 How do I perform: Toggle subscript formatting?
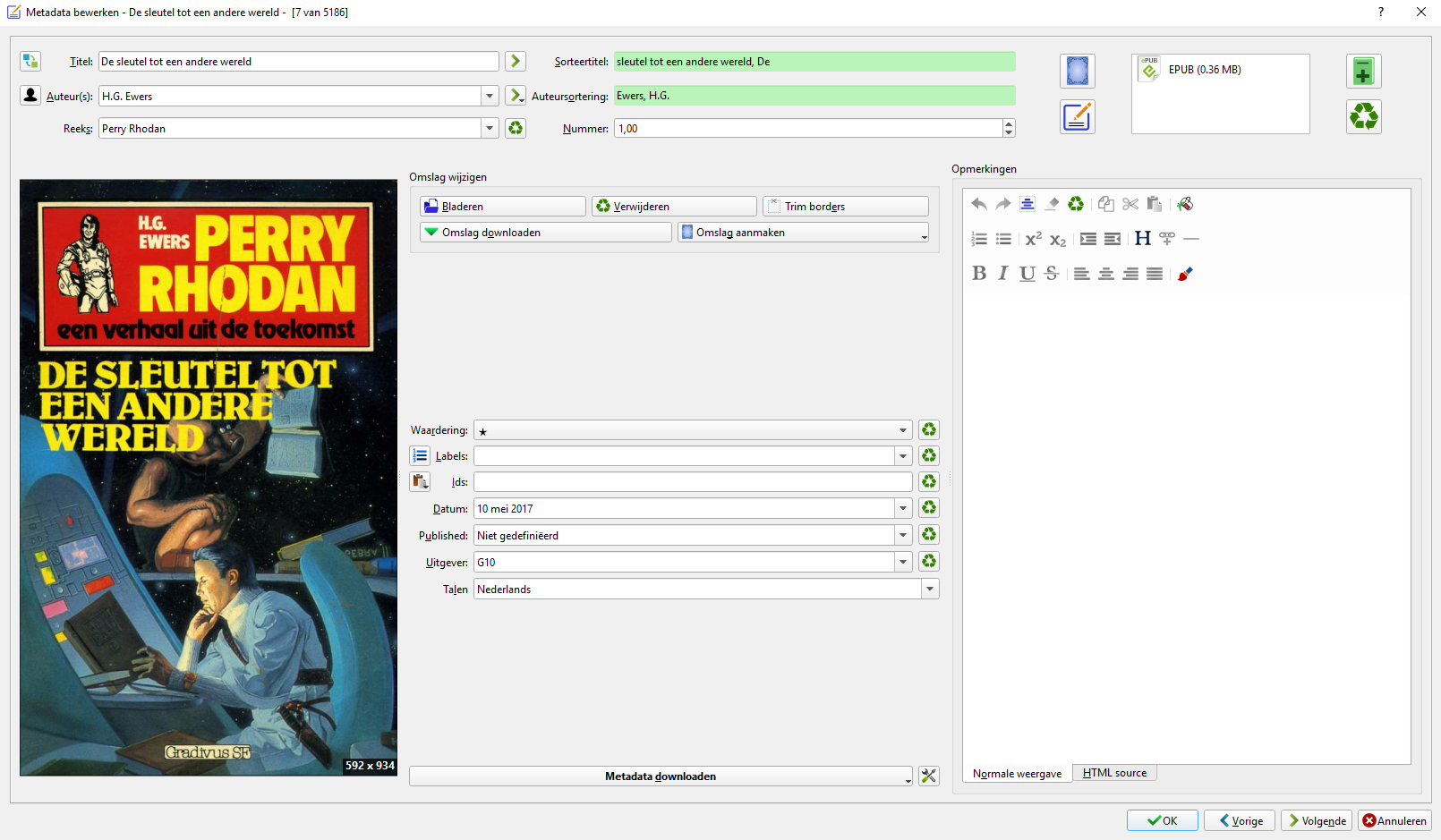[x=1058, y=239]
